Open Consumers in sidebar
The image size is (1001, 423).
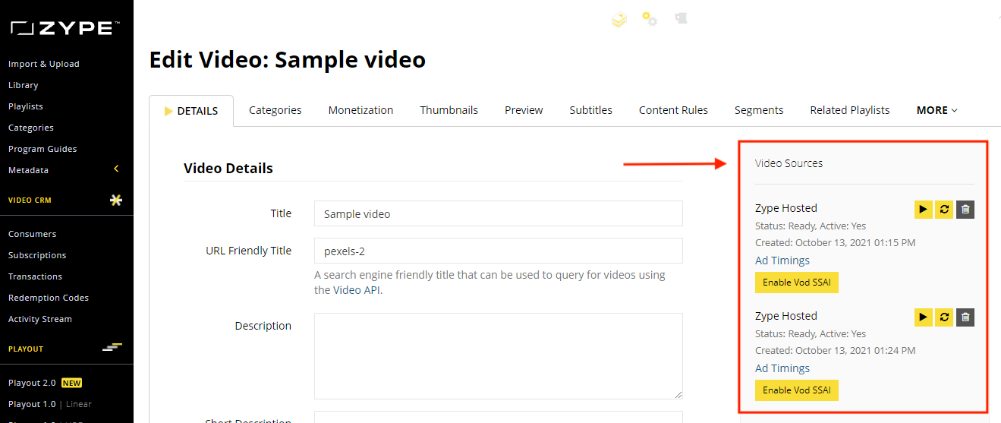32,234
